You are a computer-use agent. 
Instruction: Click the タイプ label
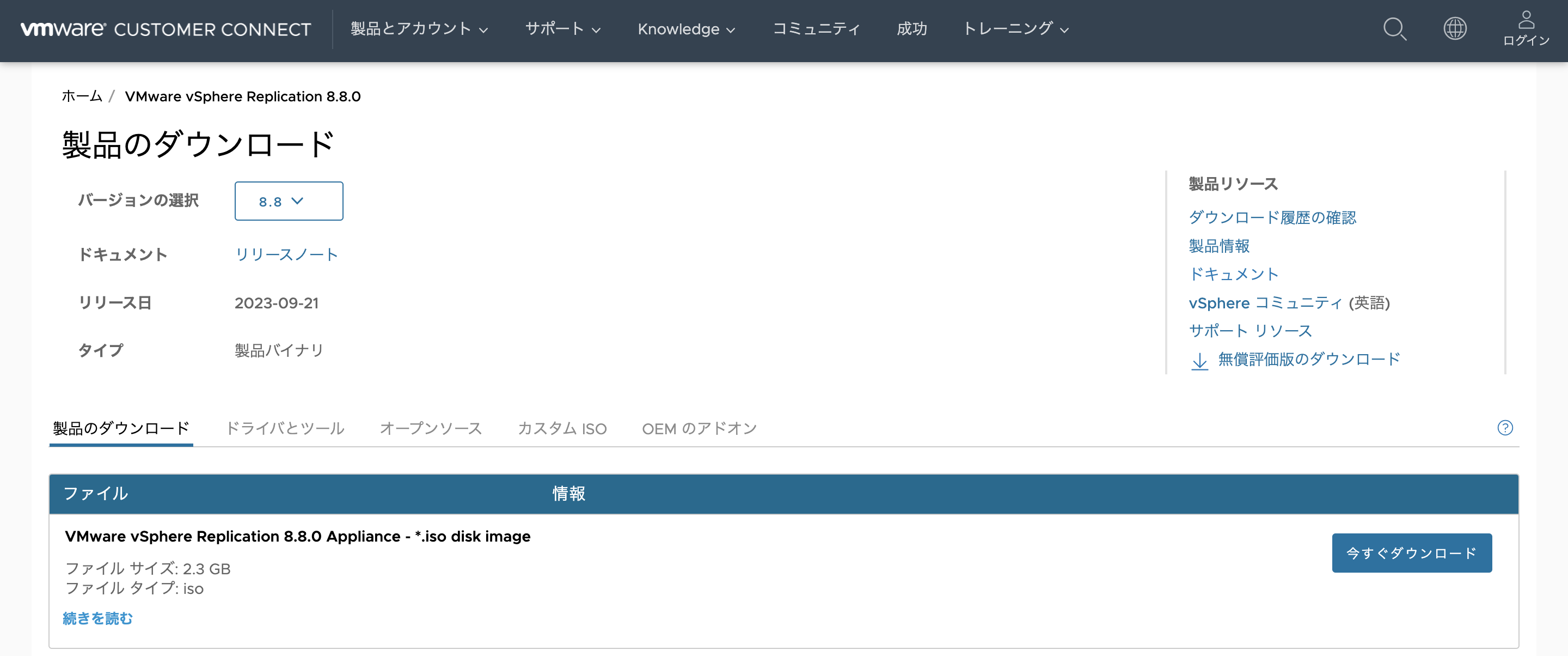tap(100, 350)
